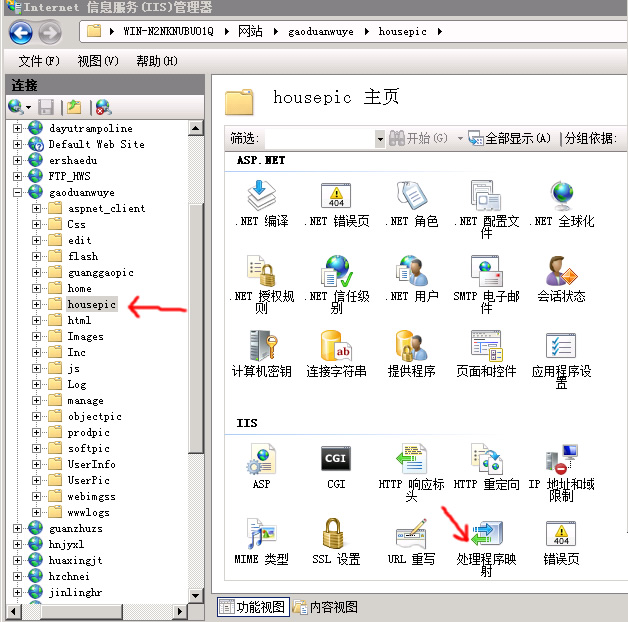Expand the Default Web Site node
Viewport: 628px width, 622px height.
click(x=17, y=144)
